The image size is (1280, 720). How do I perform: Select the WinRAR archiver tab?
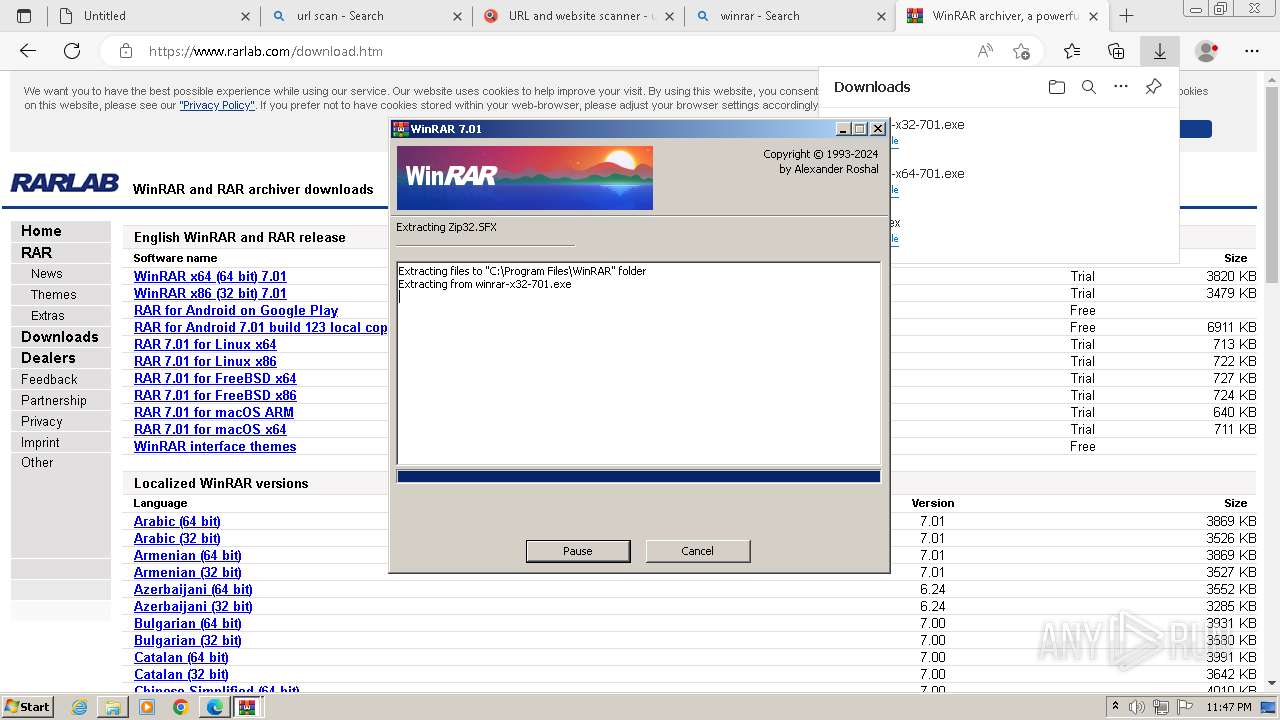(1000, 16)
